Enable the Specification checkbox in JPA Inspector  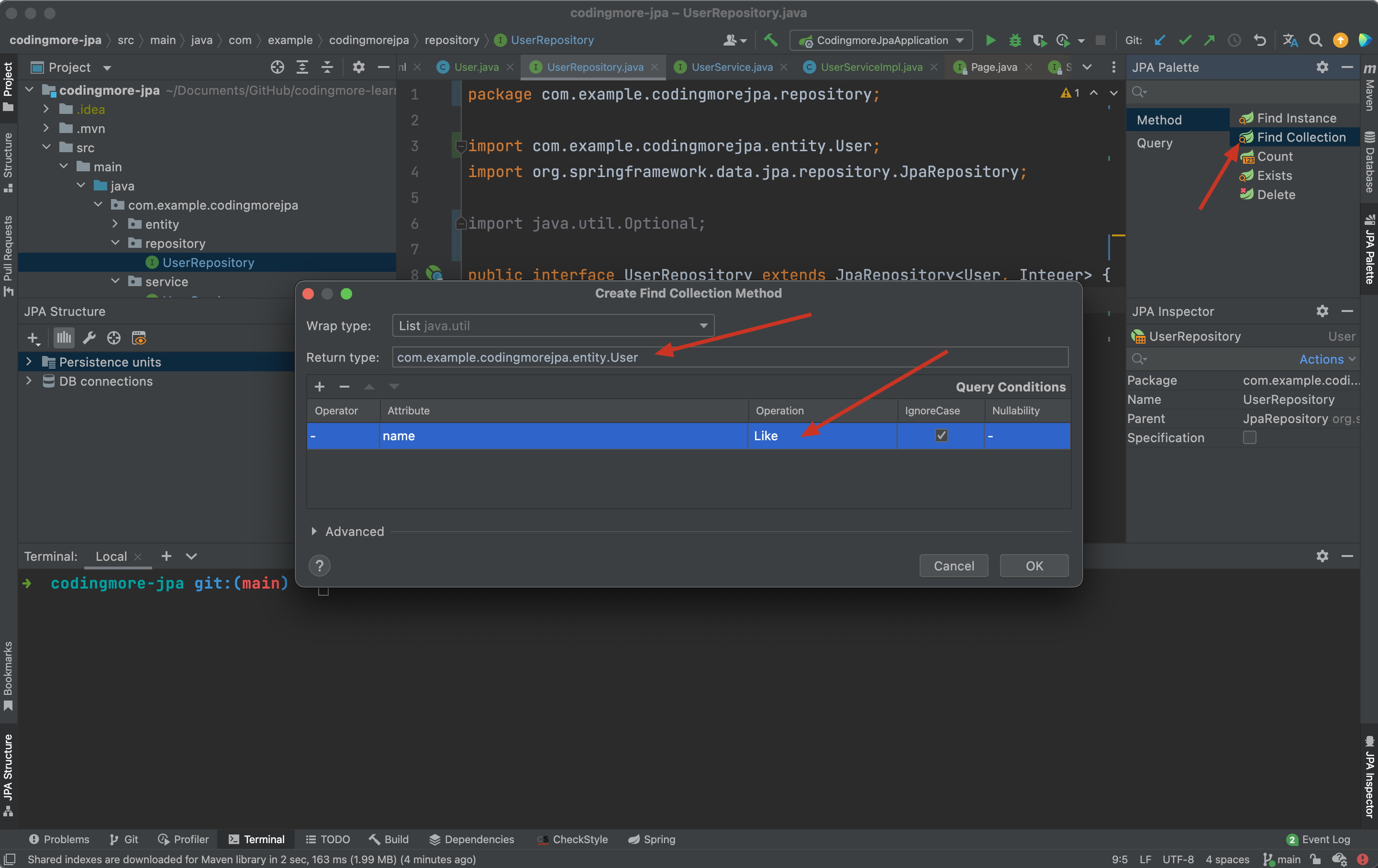pos(1249,438)
